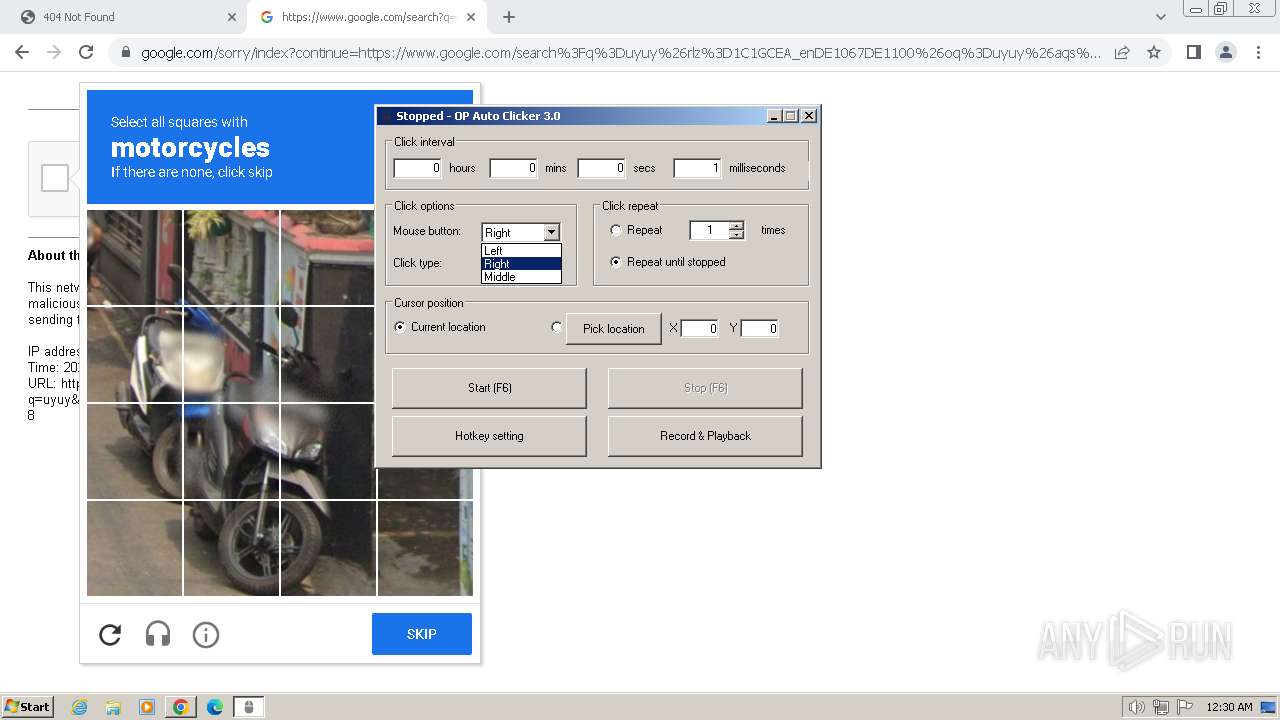The width and height of the screenshot is (1280, 720).
Task: Open the Start menu
Action: 28,707
